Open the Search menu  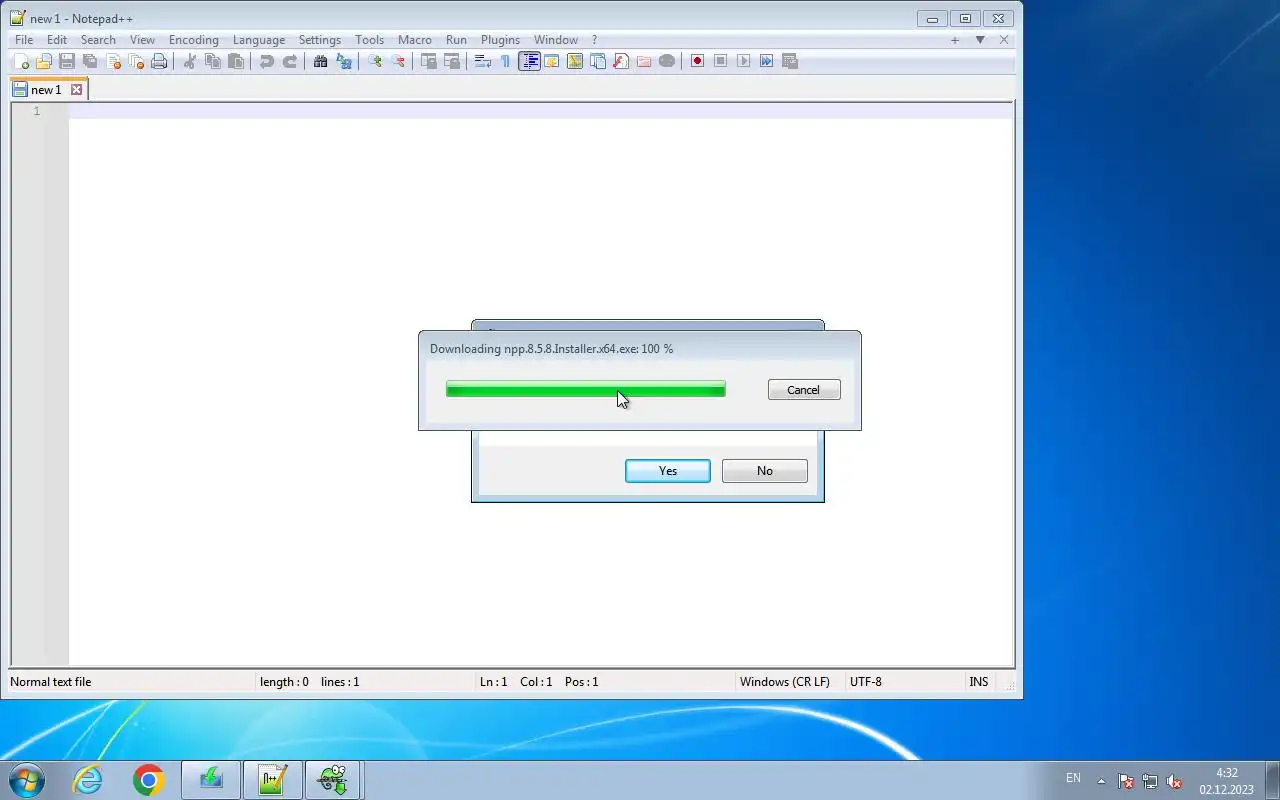coord(98,40)
